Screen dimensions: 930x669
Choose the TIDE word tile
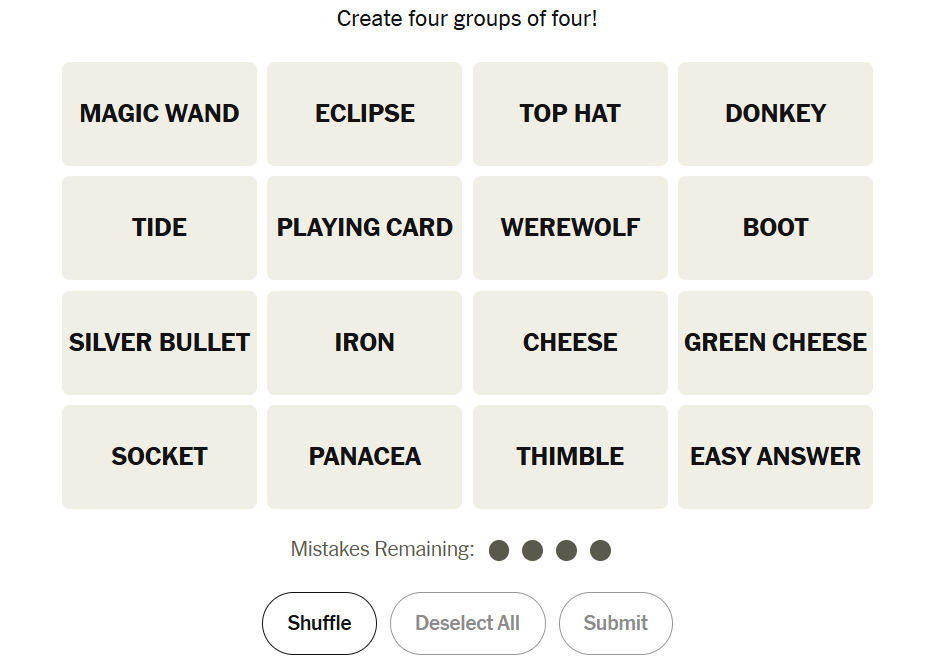click(159, 228)
